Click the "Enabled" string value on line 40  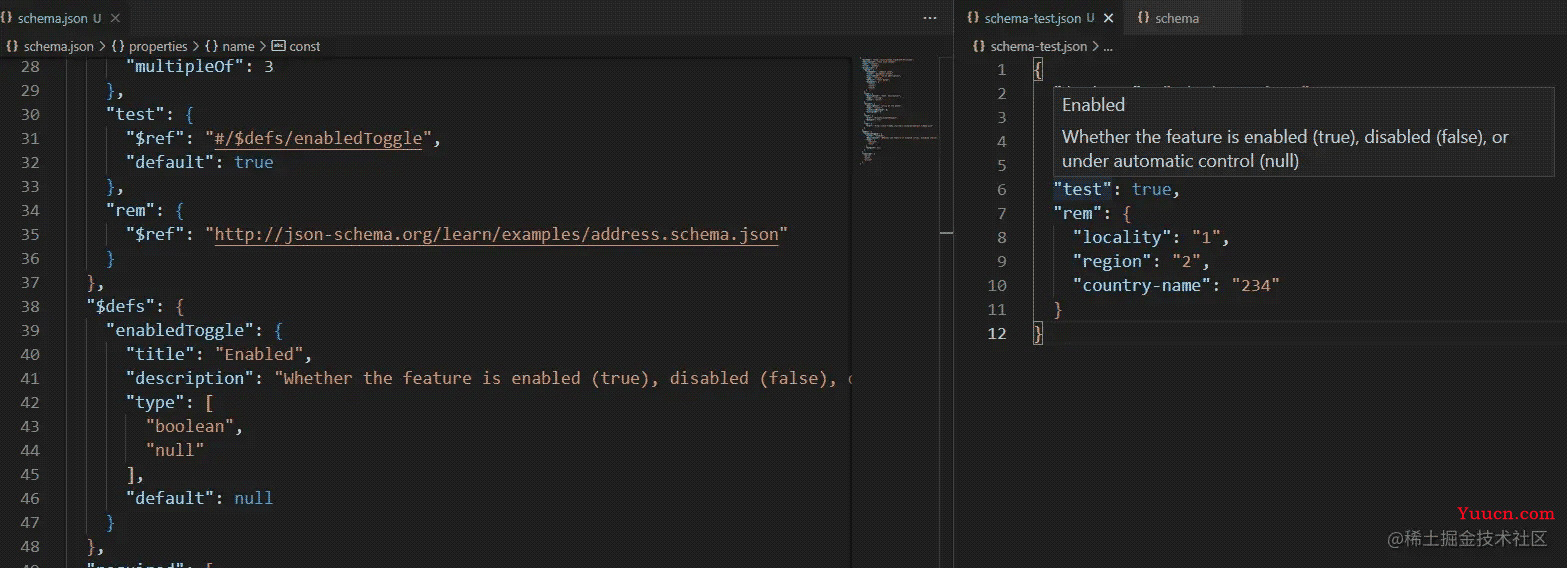pyautogui.click(x=259, y=354)
